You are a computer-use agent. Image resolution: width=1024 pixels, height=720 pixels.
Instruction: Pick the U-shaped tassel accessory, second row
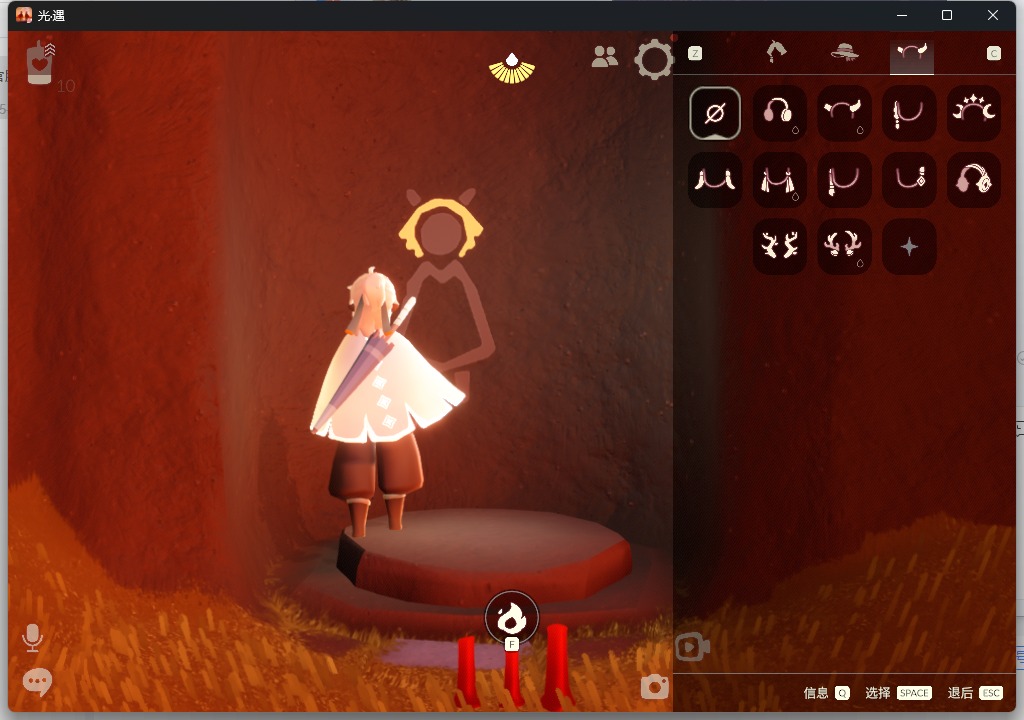click(844, 180)
